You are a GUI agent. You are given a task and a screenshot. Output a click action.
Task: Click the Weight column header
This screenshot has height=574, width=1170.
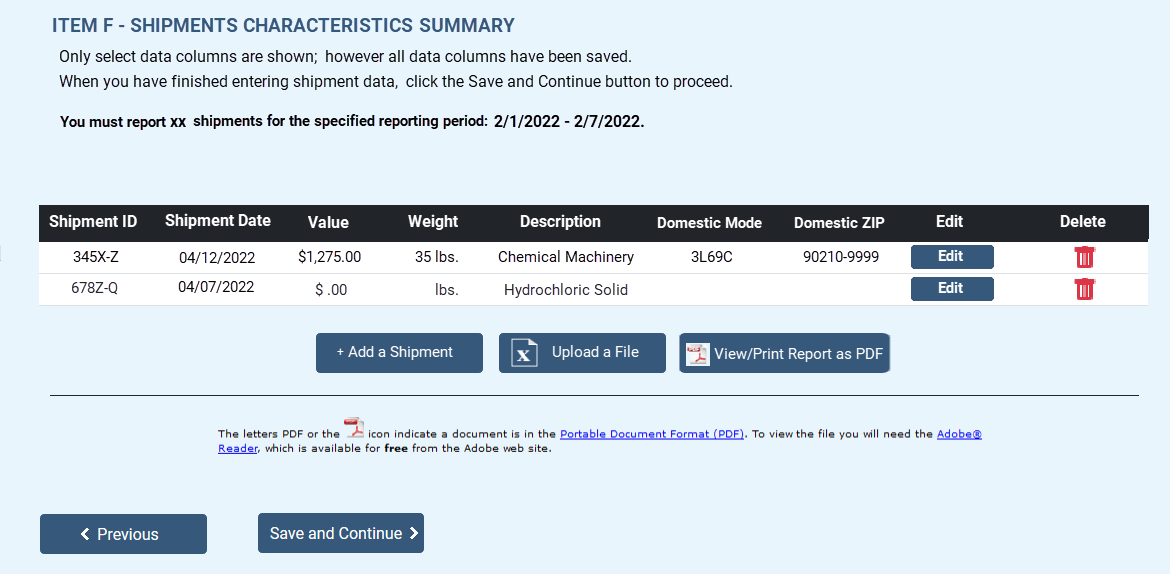pos(433,222)
